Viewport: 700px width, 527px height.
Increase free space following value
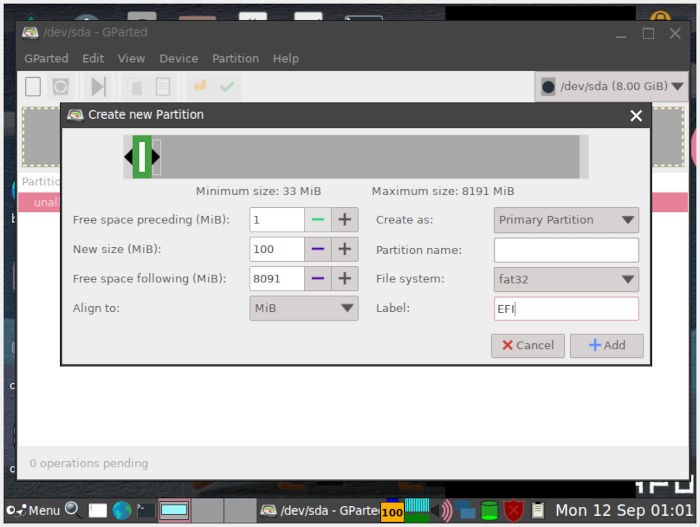[x=344, y=278]
